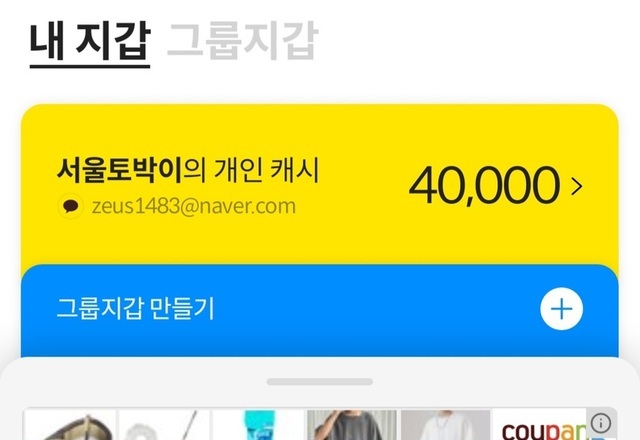The height and width of the screenshot is (440, 640).
Task: Open the ad info icon
Action: pyautogui.click(x=600, y=424)
